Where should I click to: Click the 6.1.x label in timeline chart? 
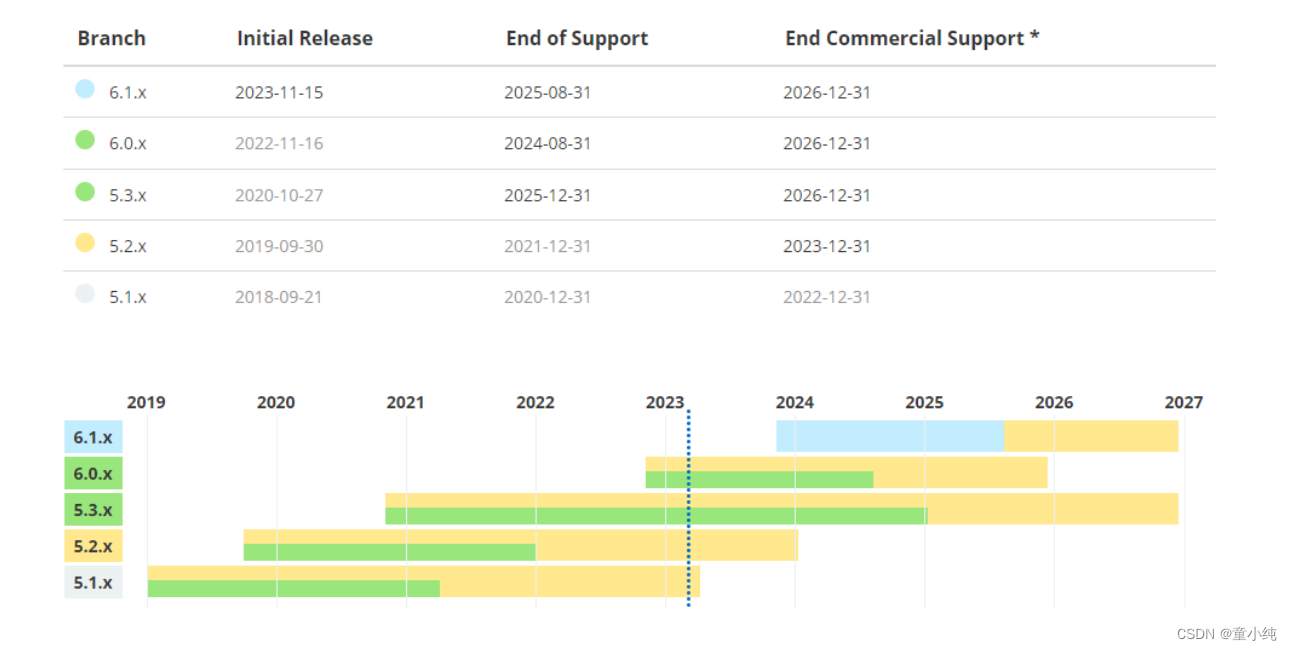click(93, 437)
